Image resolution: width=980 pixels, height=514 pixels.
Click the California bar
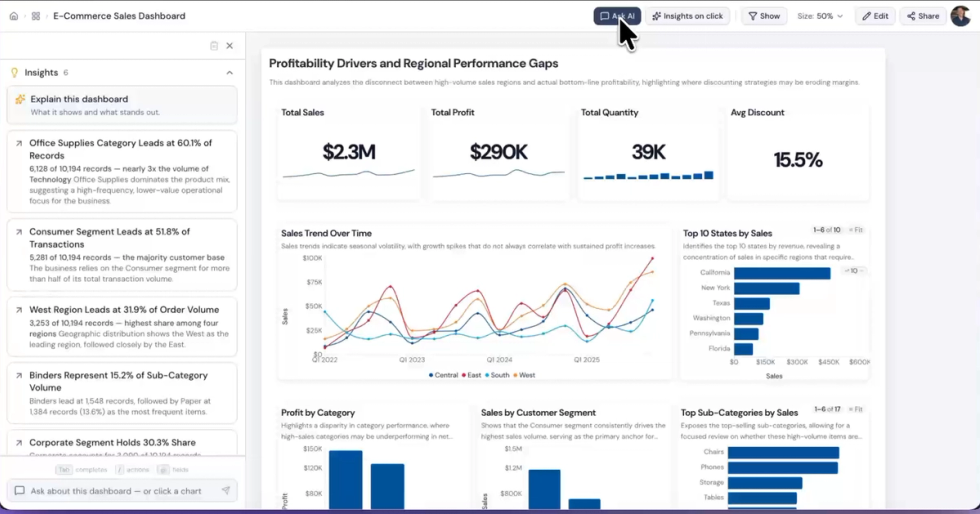click(x=782, y=273)
